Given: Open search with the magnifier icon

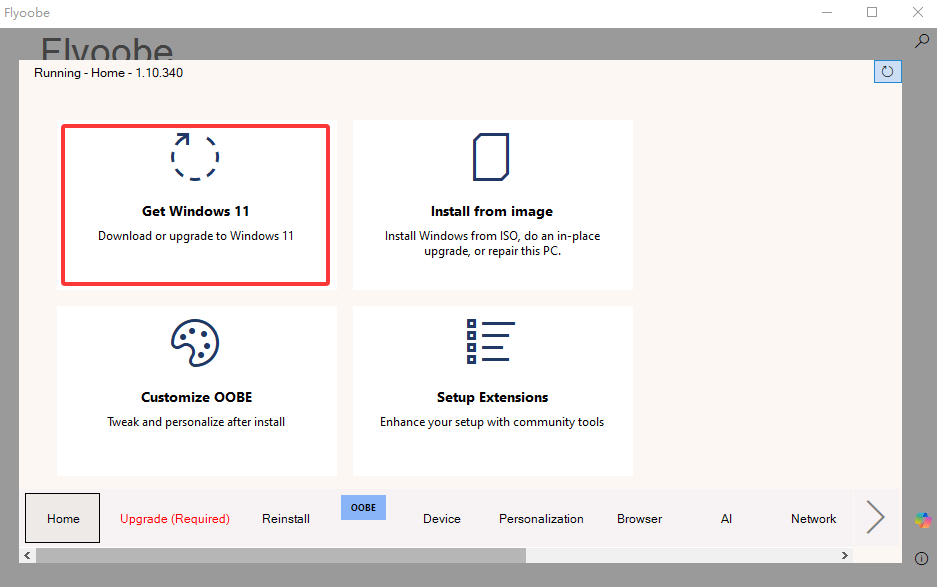Looking at the screenshot, I should 922,41.
